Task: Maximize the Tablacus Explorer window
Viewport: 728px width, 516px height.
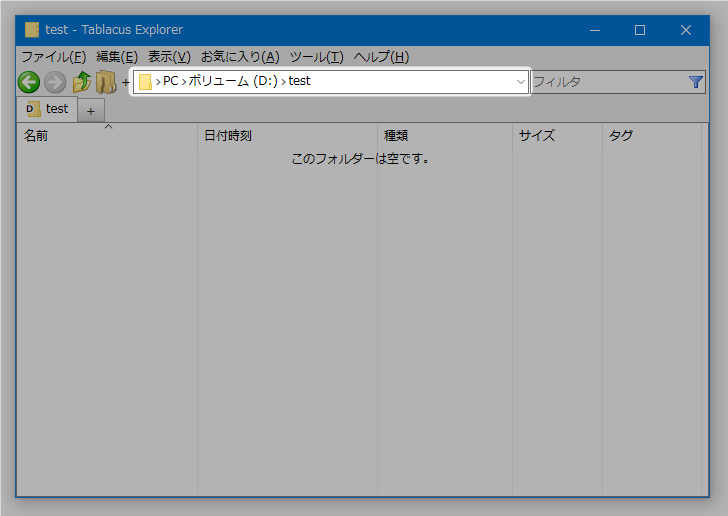Action: [x=640, y=30]
